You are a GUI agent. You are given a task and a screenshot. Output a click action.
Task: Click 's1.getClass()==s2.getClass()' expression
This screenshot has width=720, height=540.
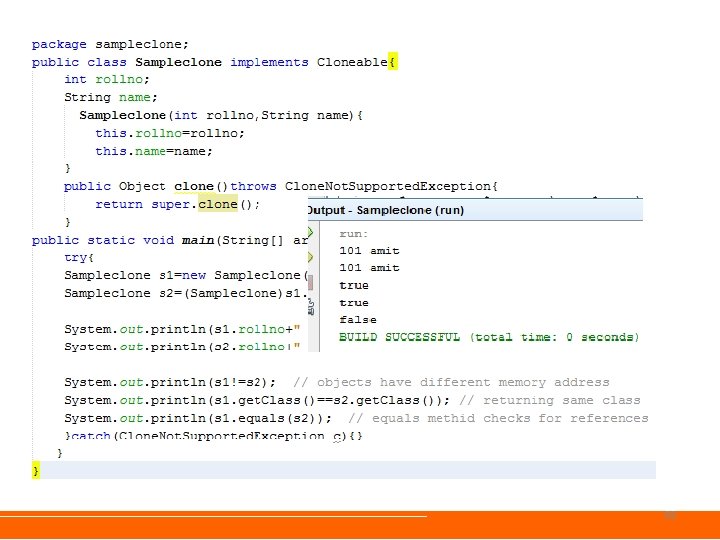coord(323,400)
